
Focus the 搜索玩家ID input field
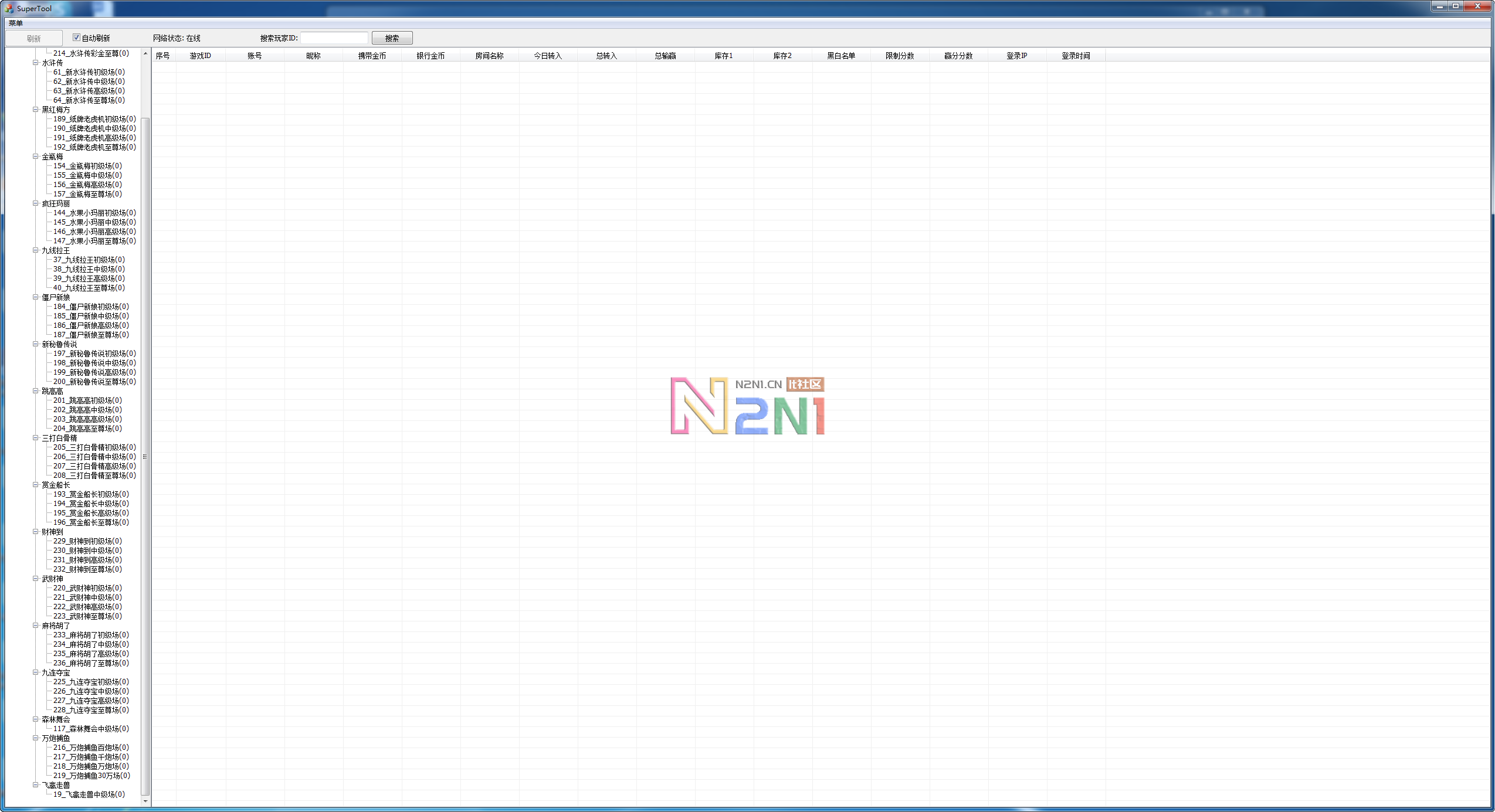click(334, 38)
